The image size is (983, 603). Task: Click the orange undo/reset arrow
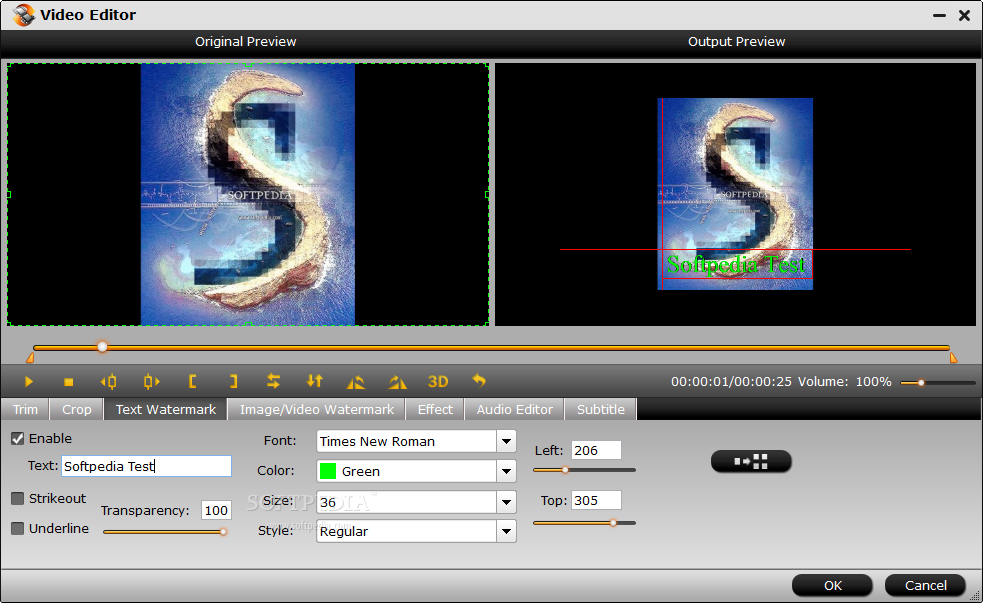[x=479, y=380]
